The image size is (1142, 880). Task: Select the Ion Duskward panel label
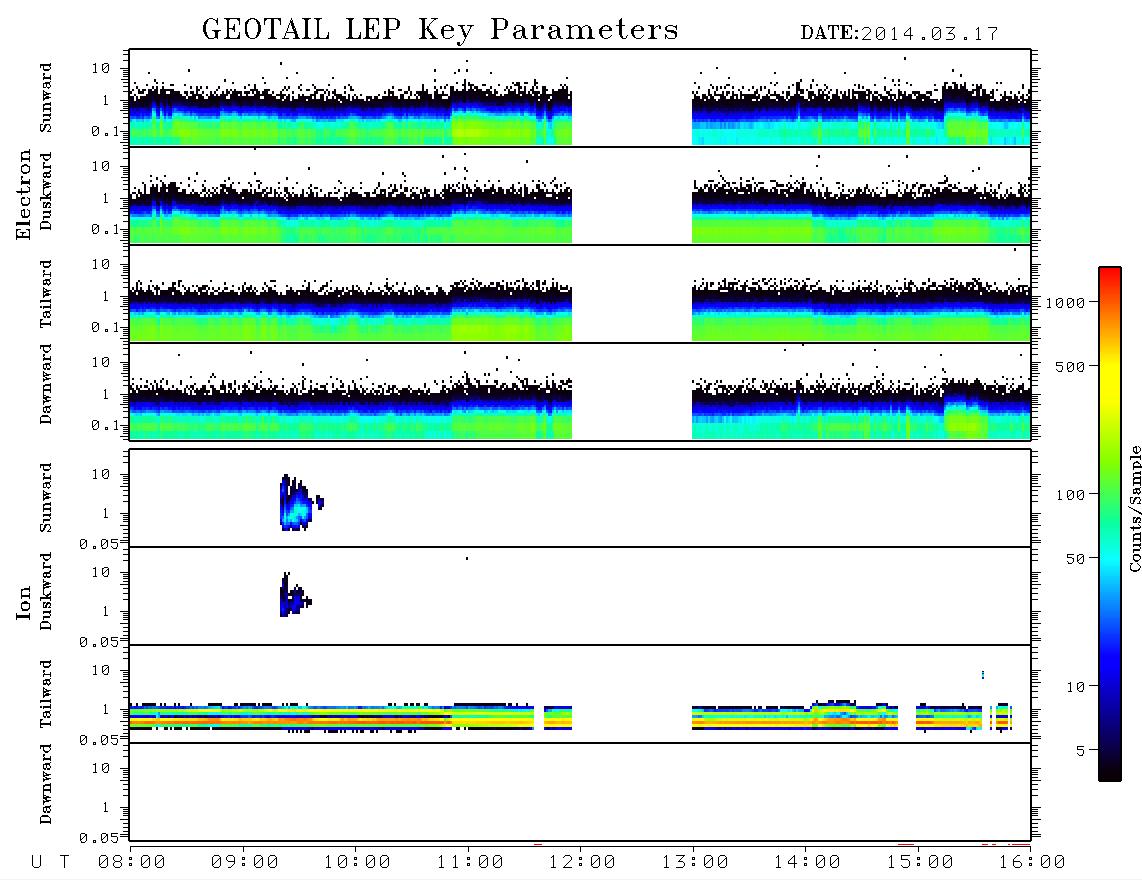click(x=46, y=591)
